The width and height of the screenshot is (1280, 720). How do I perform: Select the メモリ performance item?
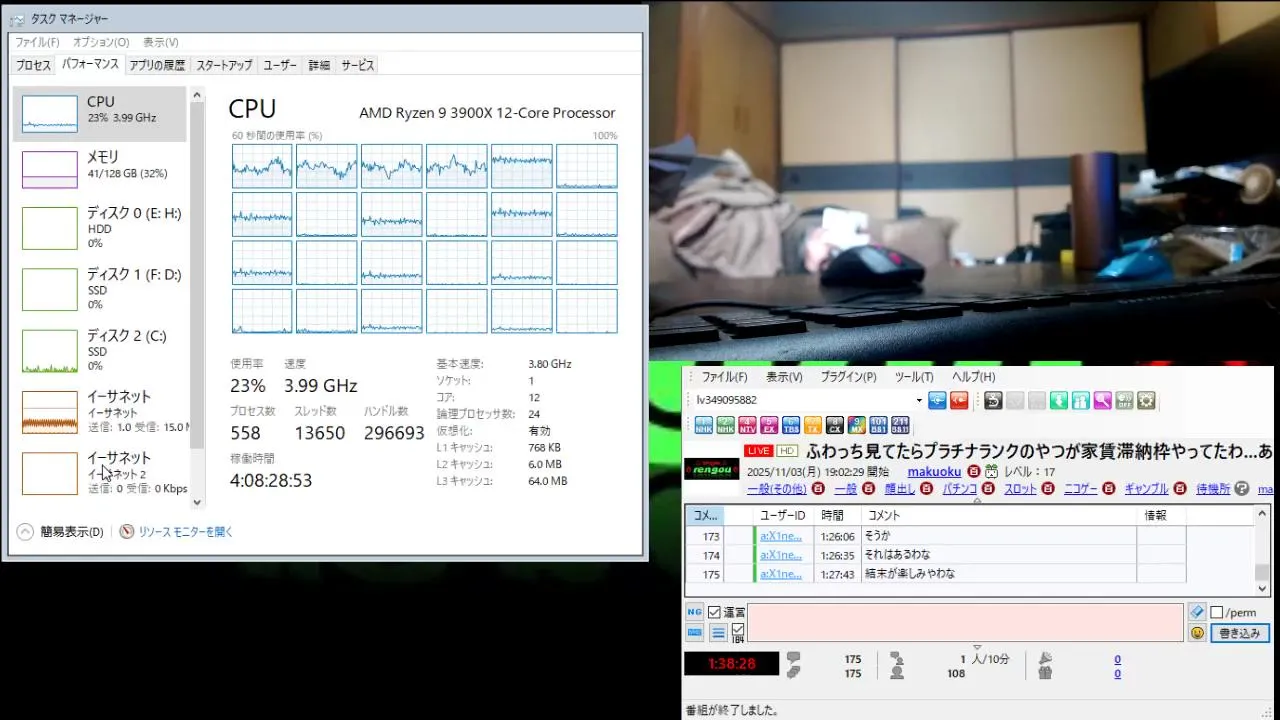[x=100, y=170]
